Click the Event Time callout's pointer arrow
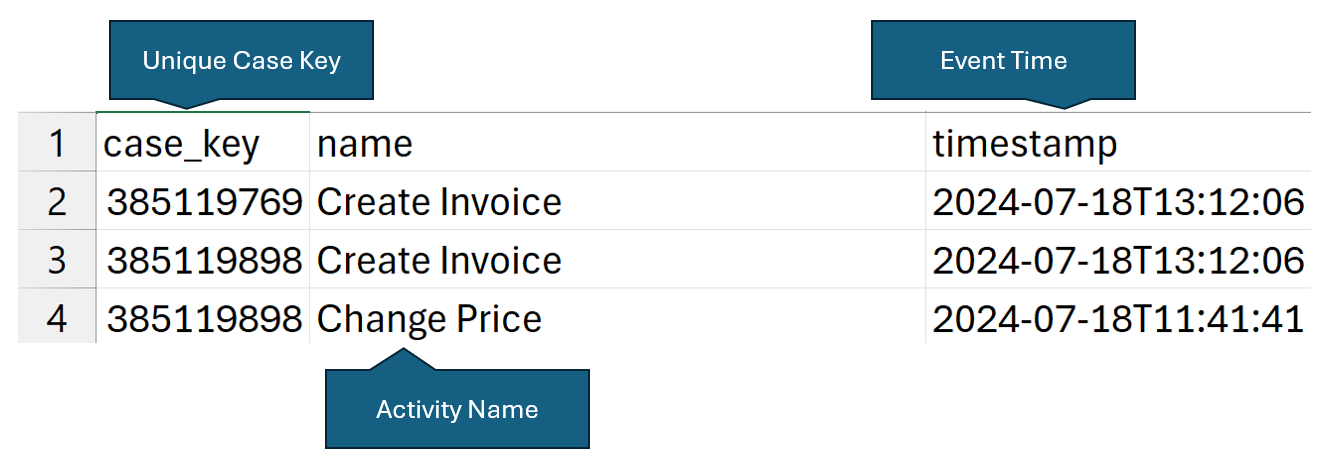 [x=1066, y=103]
